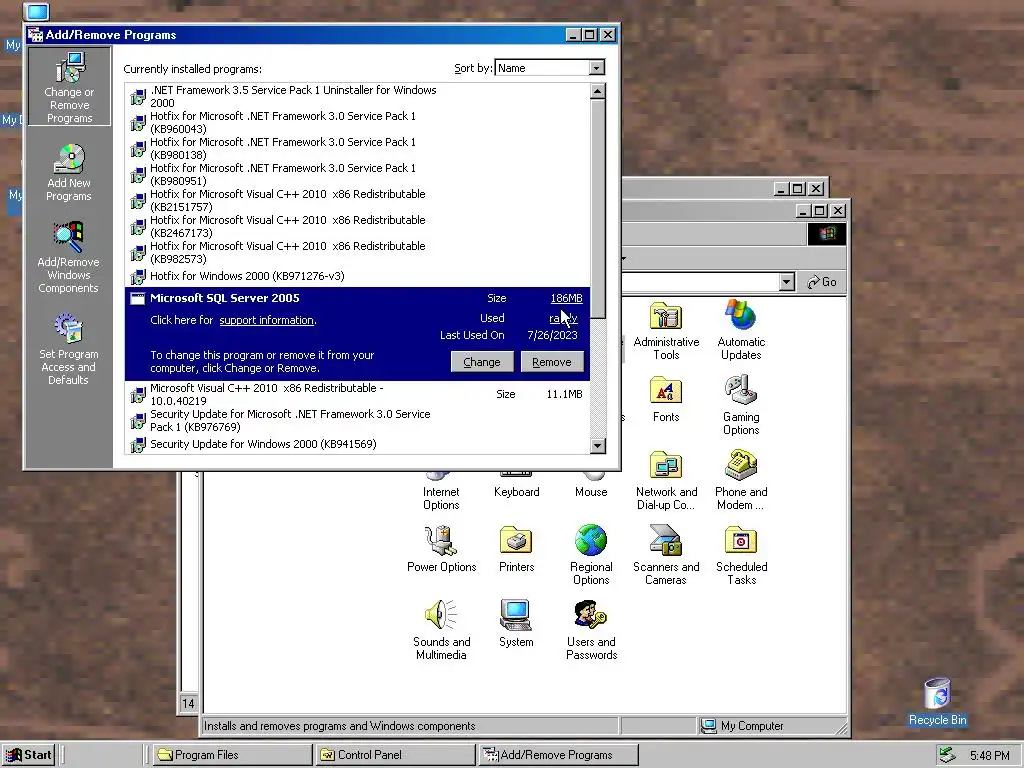Image resolution: width=1024 pixels, height=768 pixels.
Task: Select Internet Options in Control Panel
Action: [x=441, y=493]
